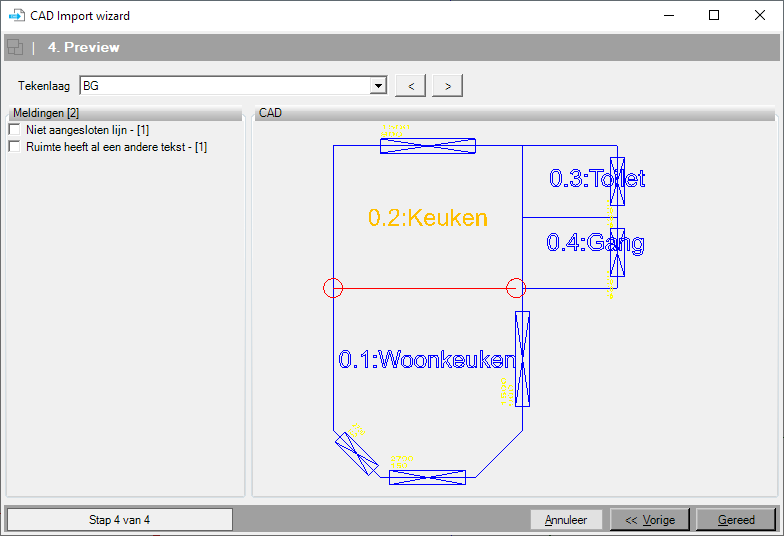Click the left red circle error marker
784x536 pixels.
(x=333, y=289)
